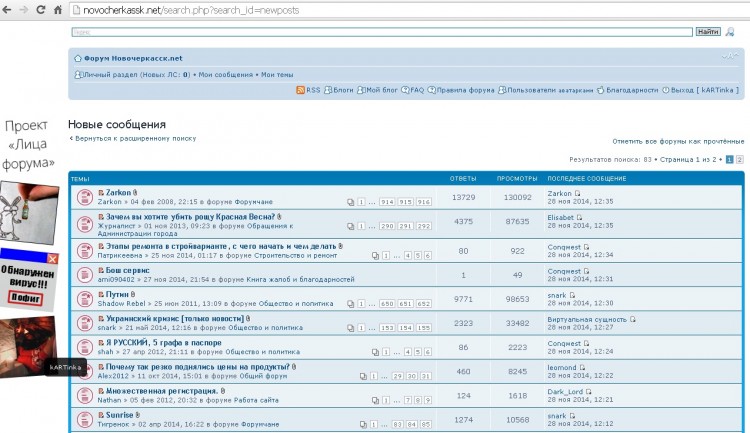
Task: Open page 652 of Путин topic
Action: tap(423, 304)
